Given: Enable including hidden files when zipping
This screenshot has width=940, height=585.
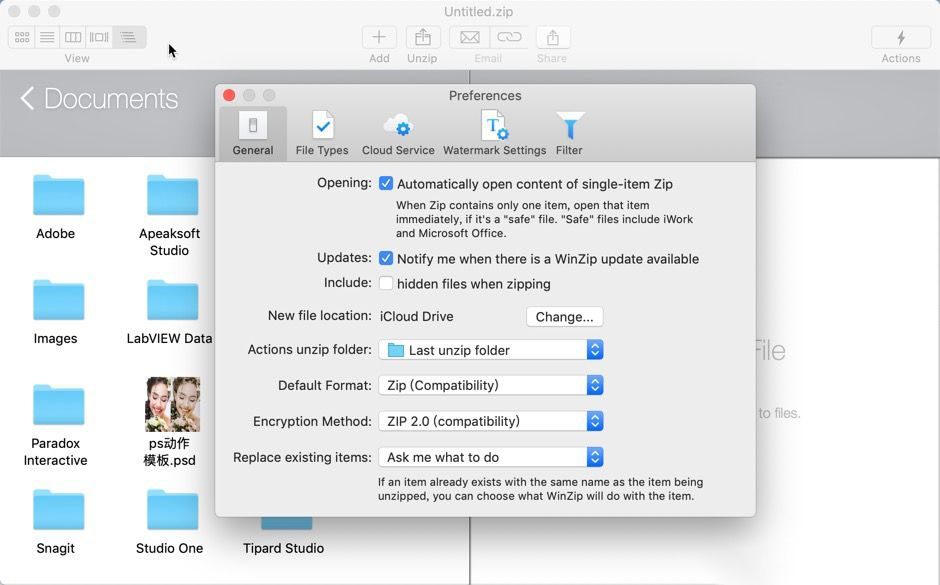Looking at the screenshot, I should 386,283.
